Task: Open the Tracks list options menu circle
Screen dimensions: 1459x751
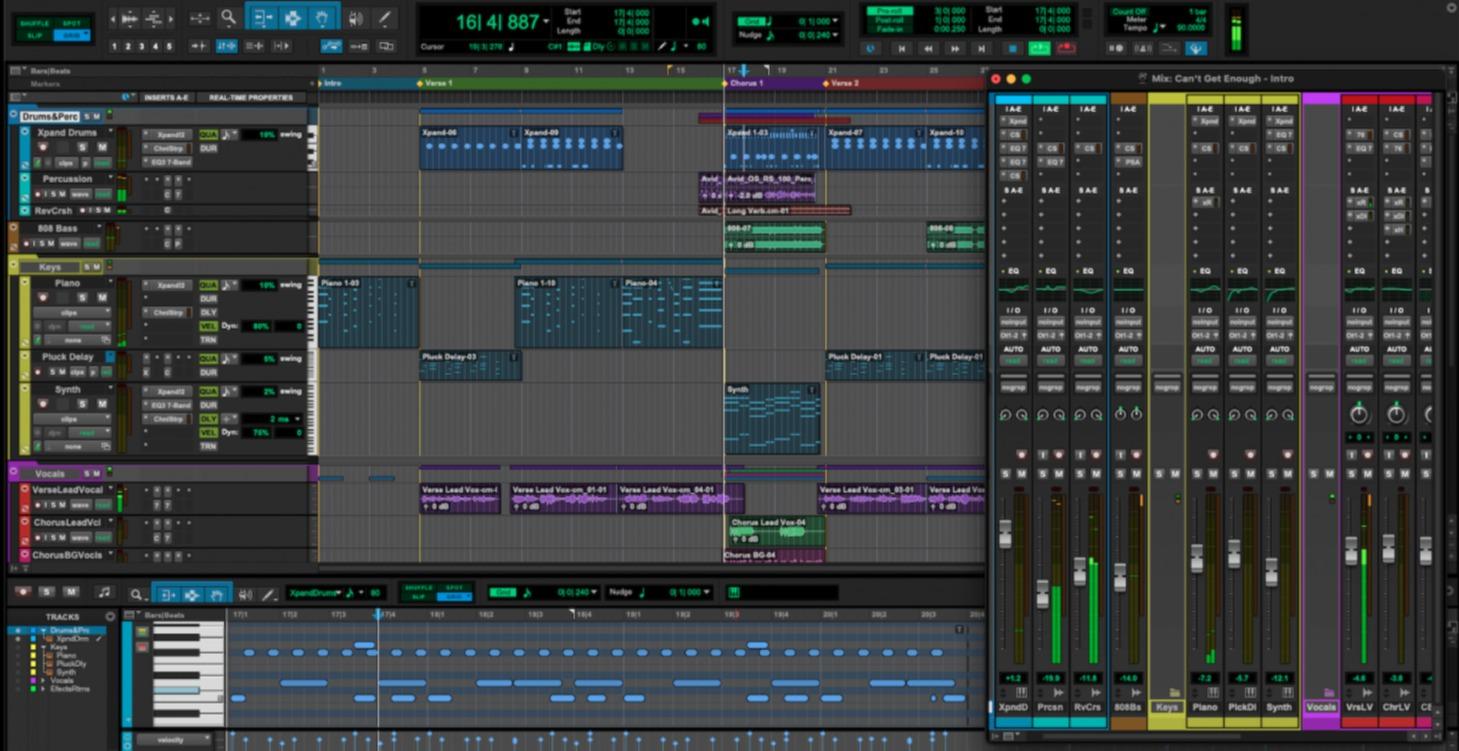Action: [111, 617]
